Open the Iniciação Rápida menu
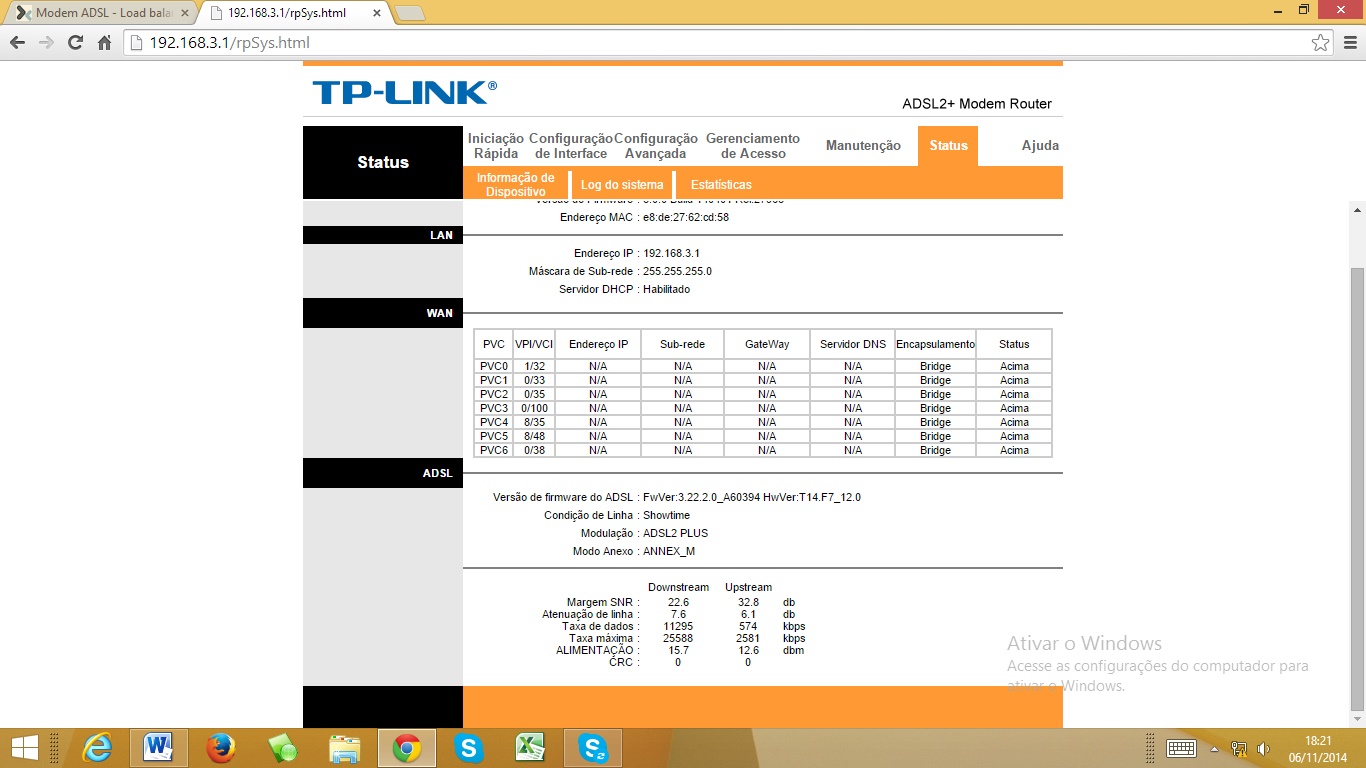 [x=496, y=146]
